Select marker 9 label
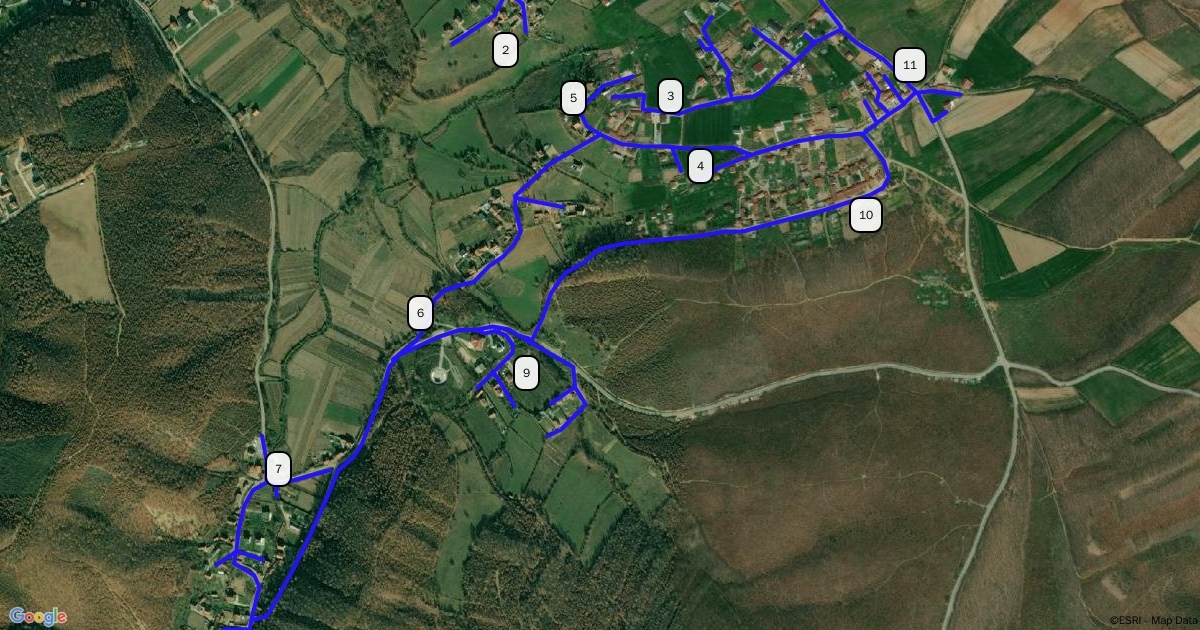This screenshot has height=630, width=1200. click(526, 374)
